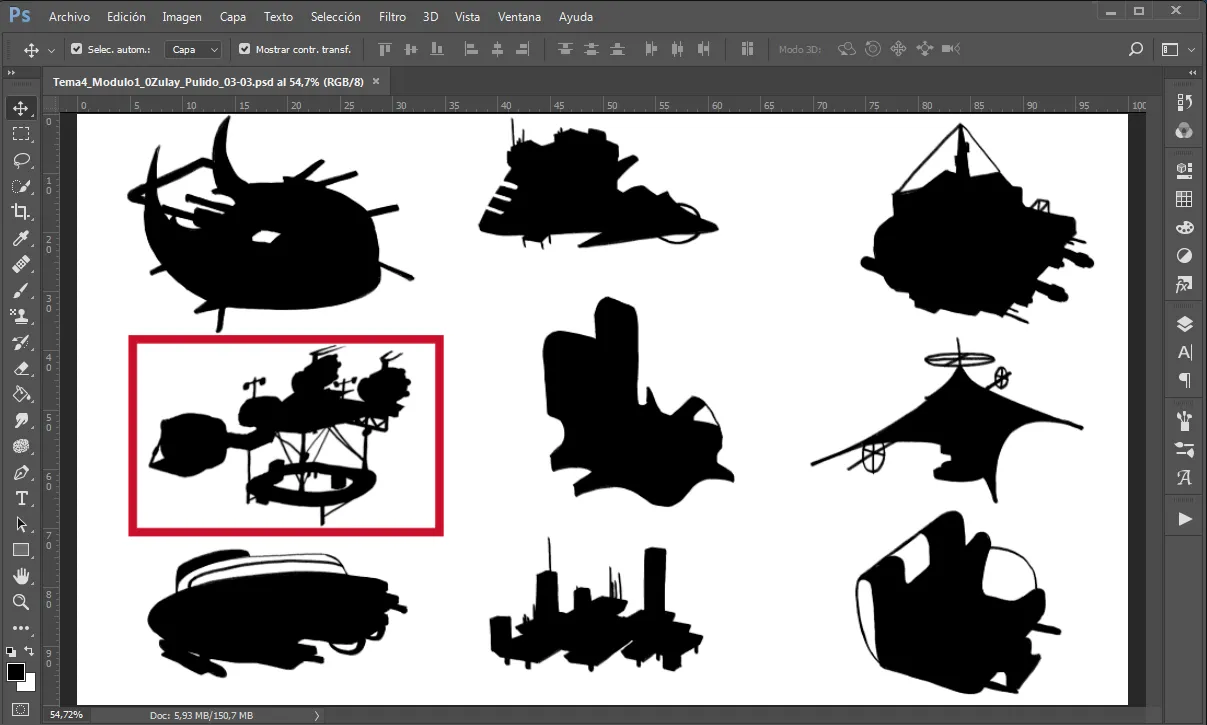
Task: Select the Lasso tool
Action: [21, 160]
